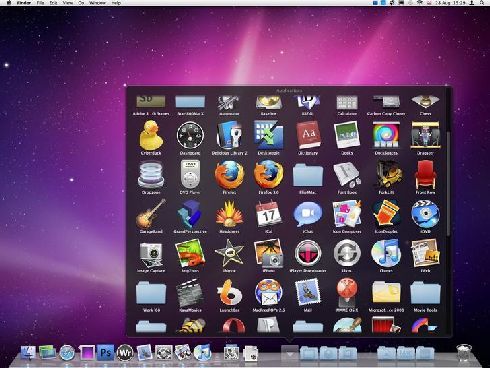This screenshot has height=368, width=490.
Task: Click the Spotlight magnifier in menu bar
Action: click(x=482, y=3)
